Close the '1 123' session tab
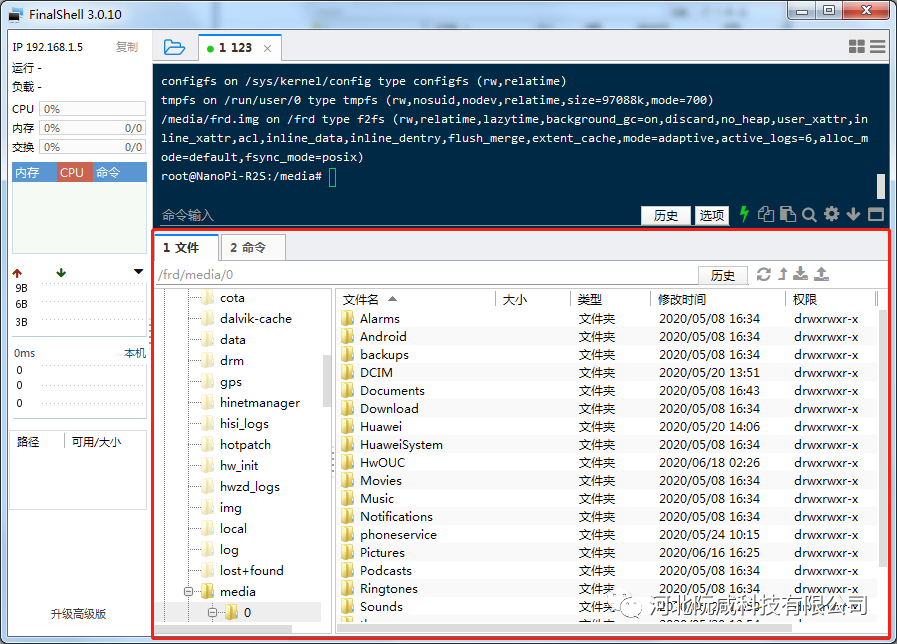Viewport: 897px width, 644px height. [267, 49]
